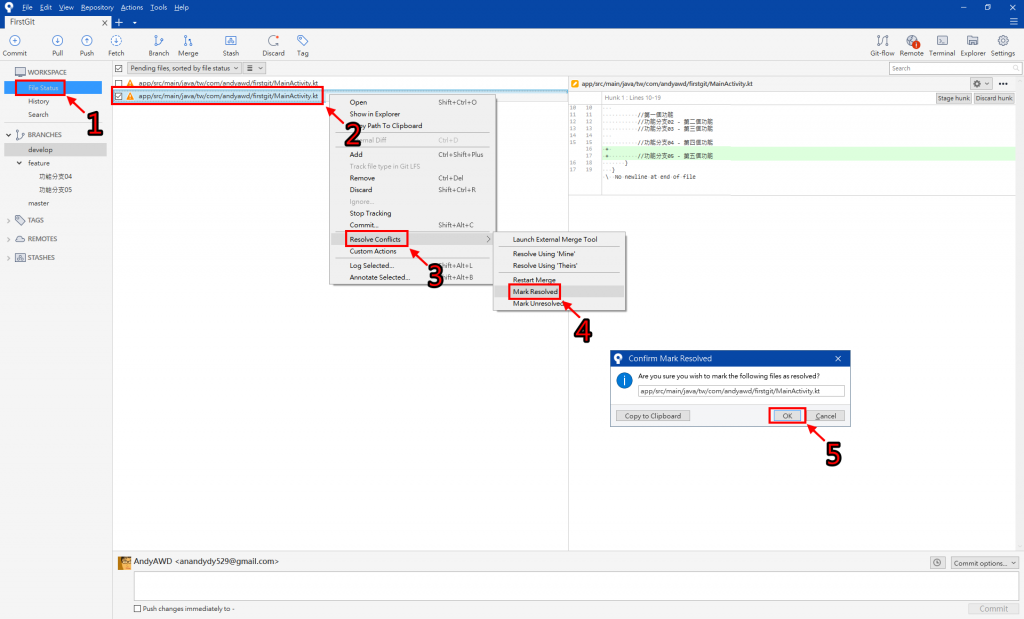Open the Pending files sort dropdown
The image size is (1024, 619).
(184, 68)
